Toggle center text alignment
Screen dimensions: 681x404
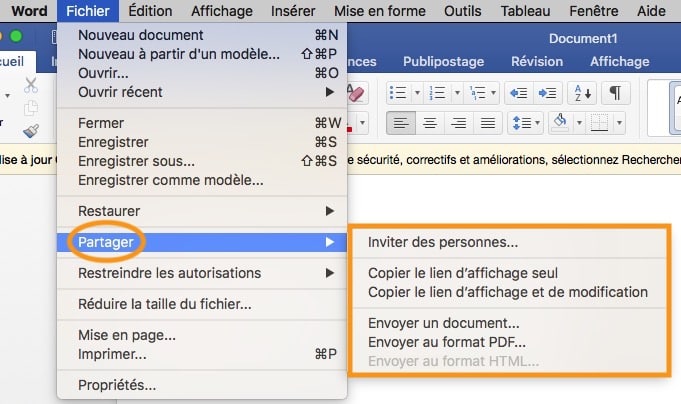point(430,123)
